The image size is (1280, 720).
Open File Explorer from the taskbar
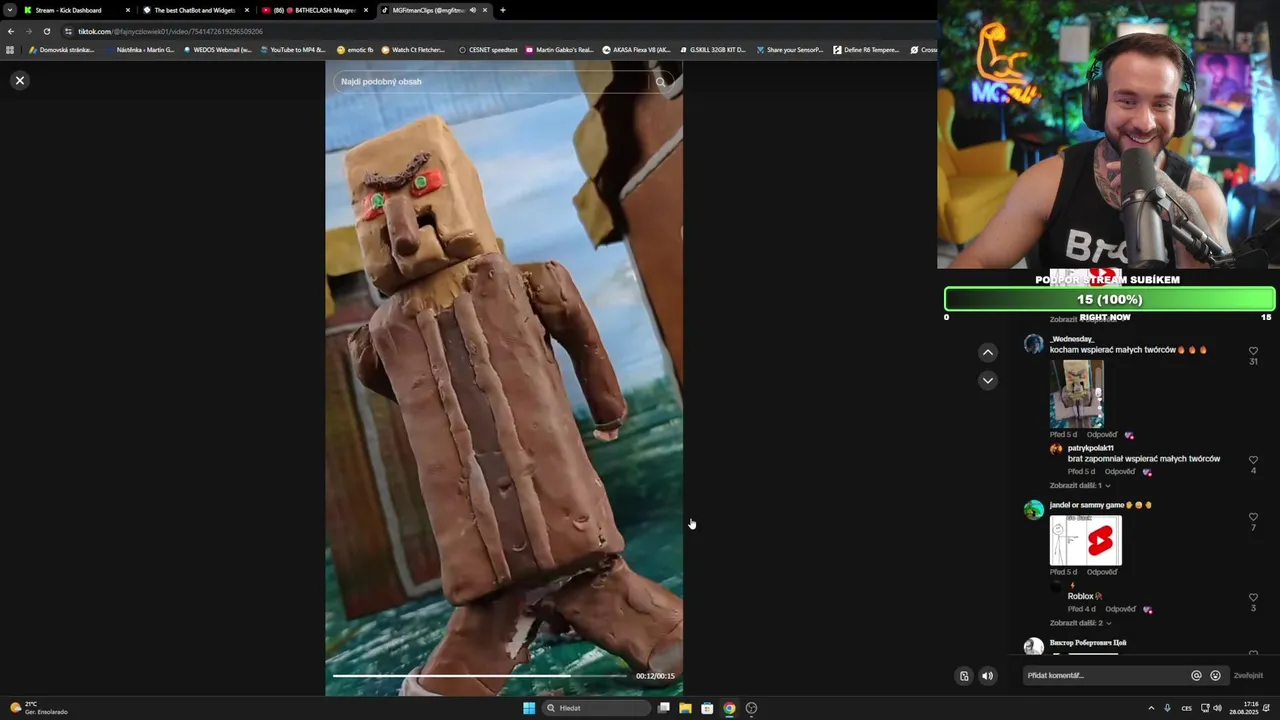pyautogui.click(x=685, y=708)
